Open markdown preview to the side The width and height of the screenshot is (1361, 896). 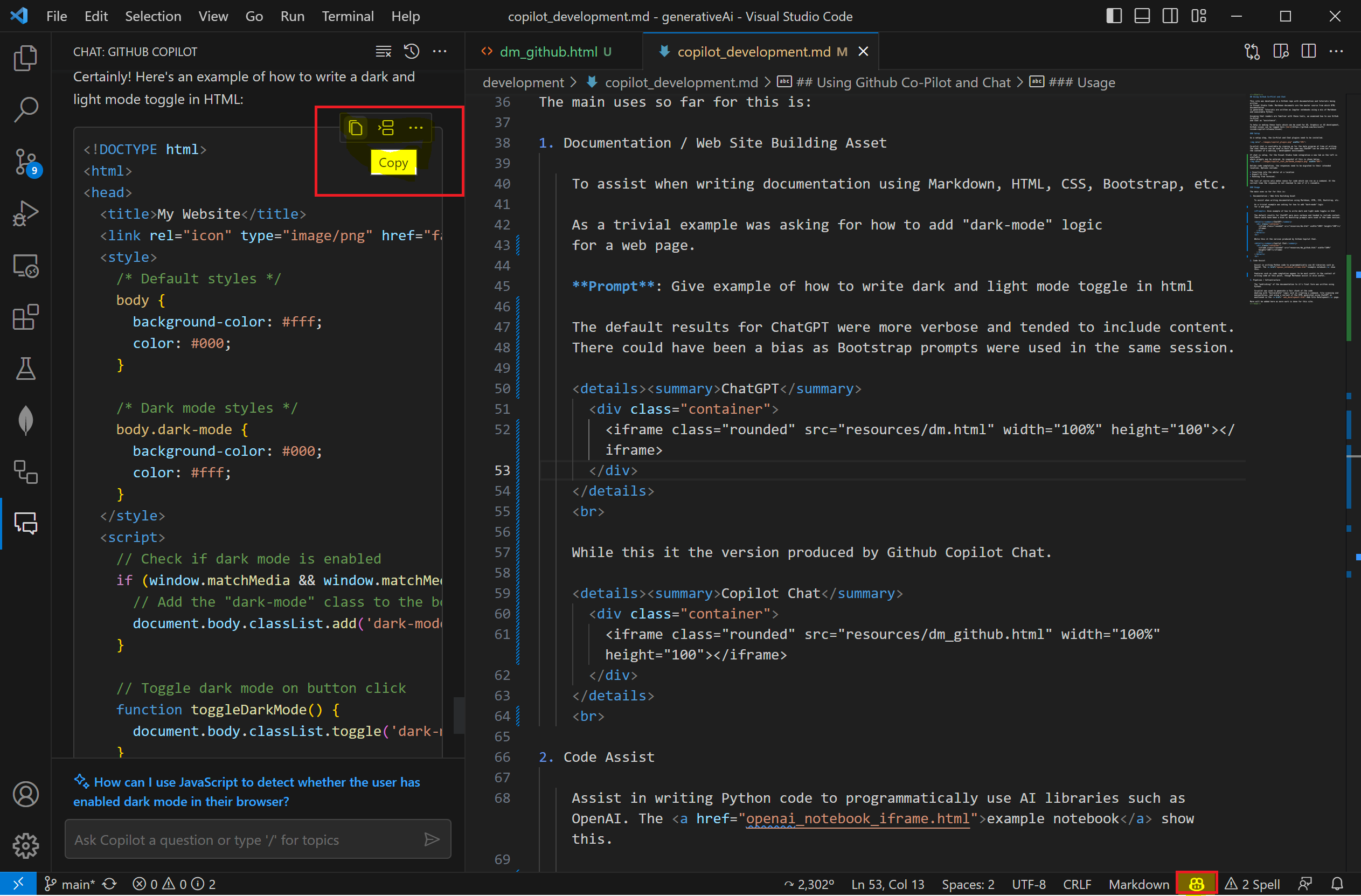click(1281, 52)
